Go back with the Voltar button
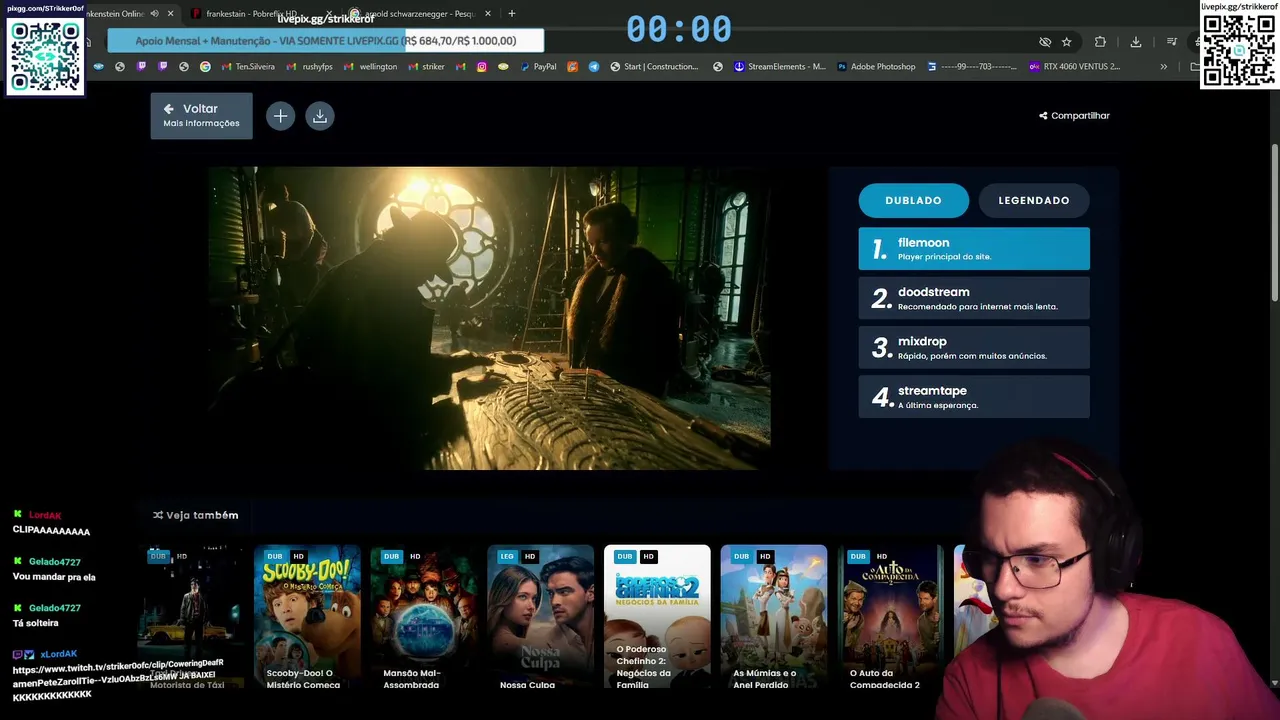Image resolution: width=1280 pixels, height=720 pixels. [x=201, y=116]
